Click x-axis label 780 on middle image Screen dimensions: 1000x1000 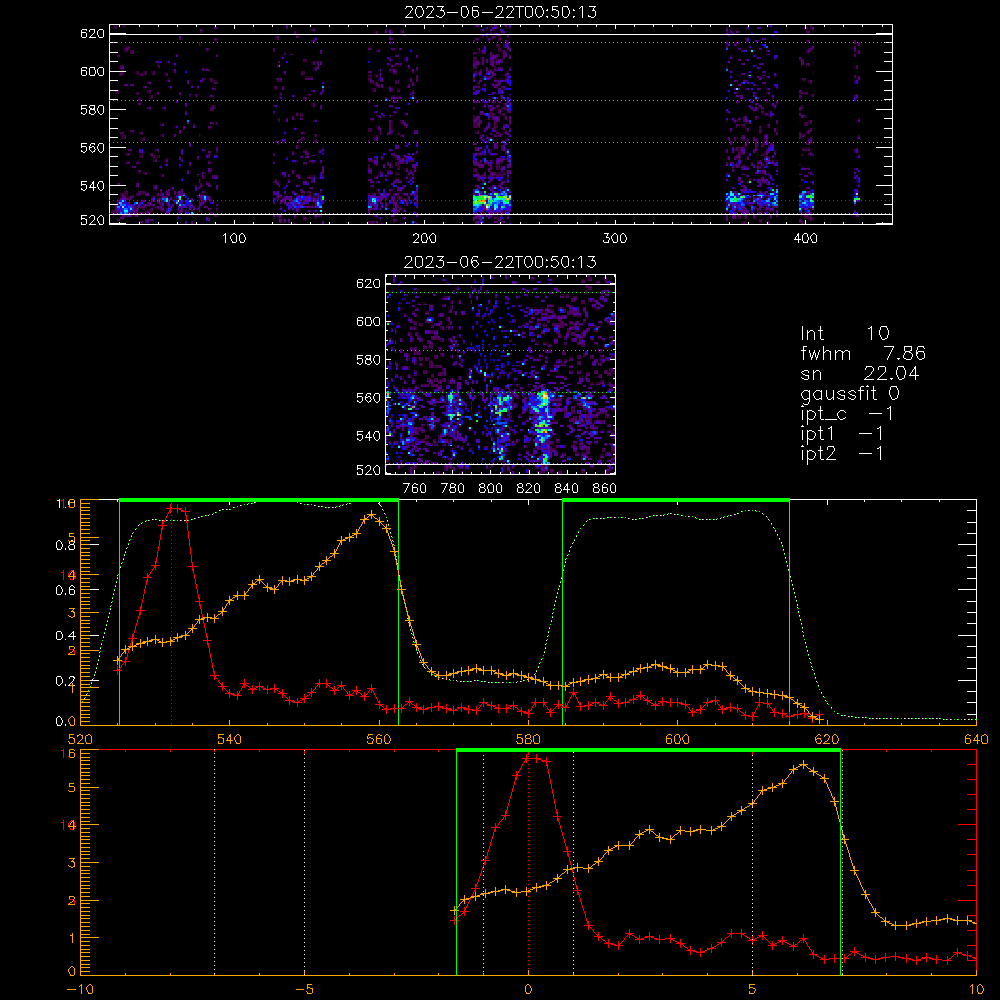coord(453,489)
